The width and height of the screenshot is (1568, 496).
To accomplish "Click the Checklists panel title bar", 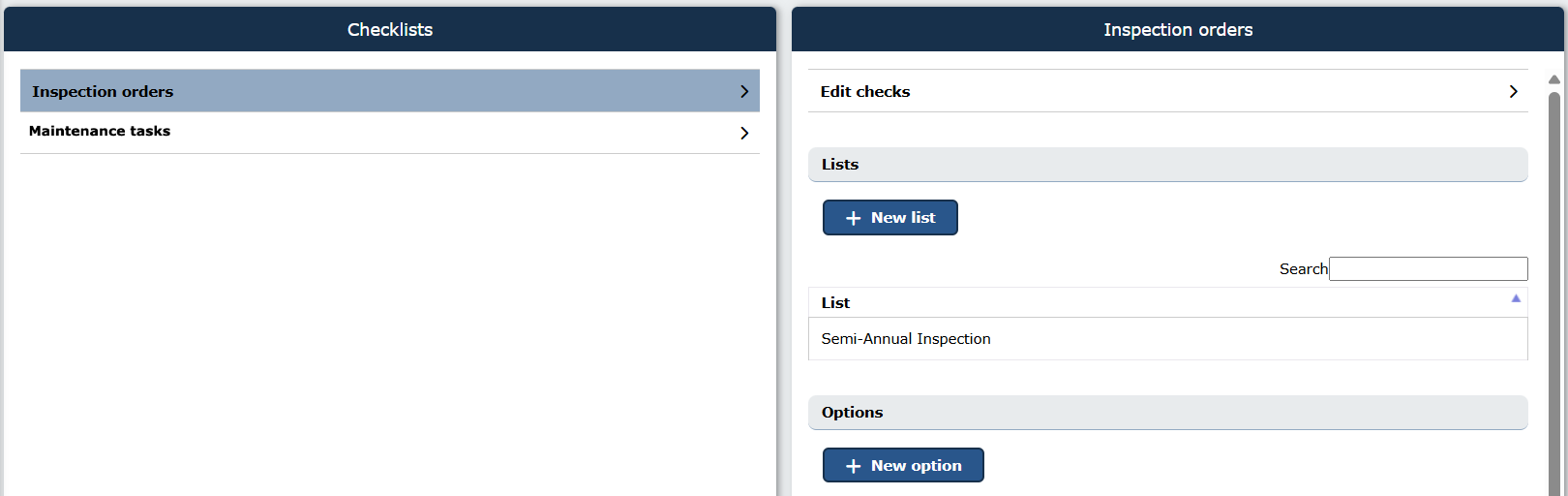I will pos(390,29).
